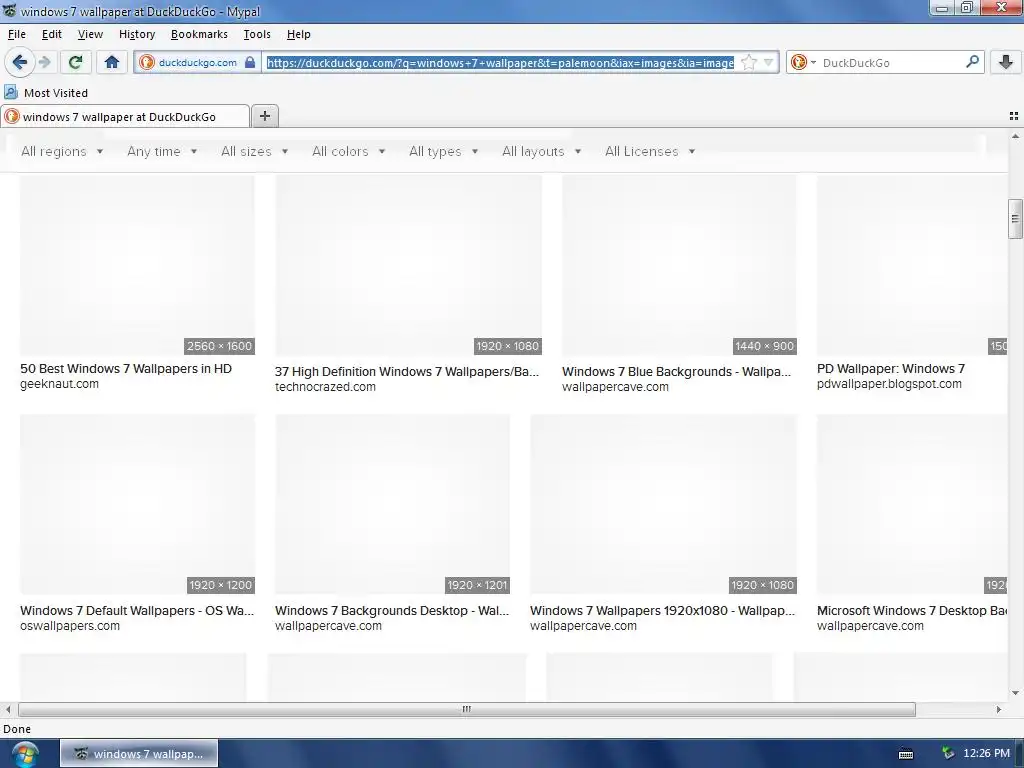Click the horizontal scrollbar right arrow
The width and height of the screenshot is (1024, 768).
[999, 709]
